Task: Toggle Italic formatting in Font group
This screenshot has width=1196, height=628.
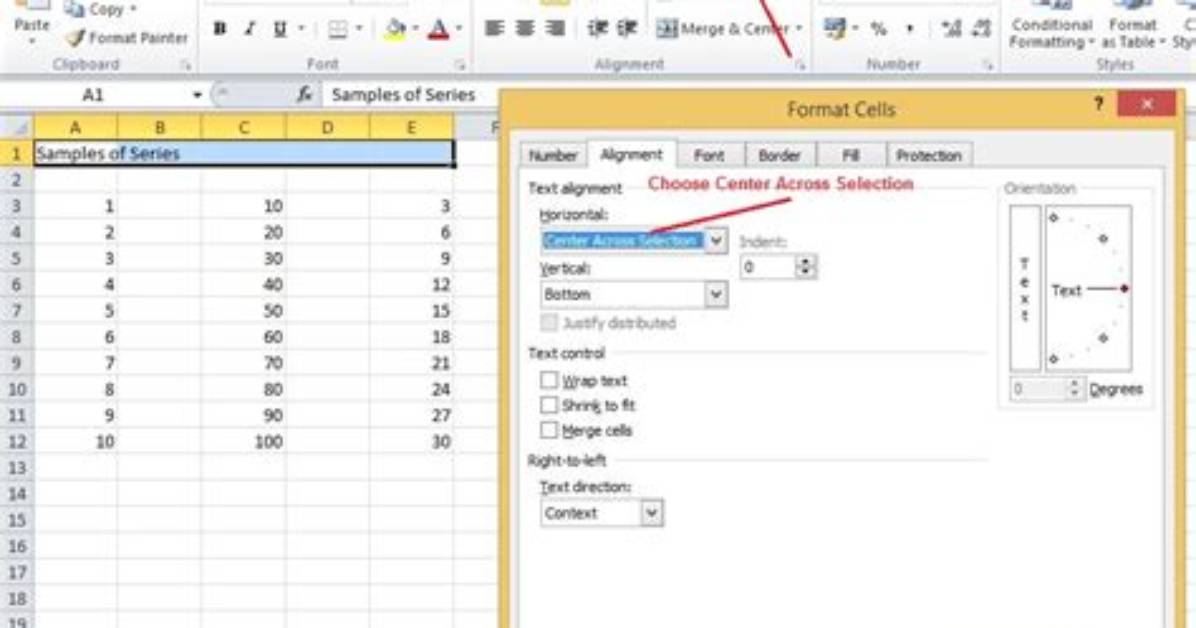Action: [249, 29]
